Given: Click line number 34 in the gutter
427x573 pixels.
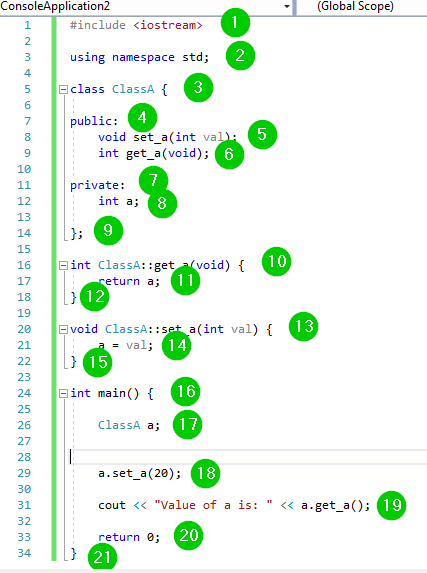Looking at the screenshot, I should 24,553.
